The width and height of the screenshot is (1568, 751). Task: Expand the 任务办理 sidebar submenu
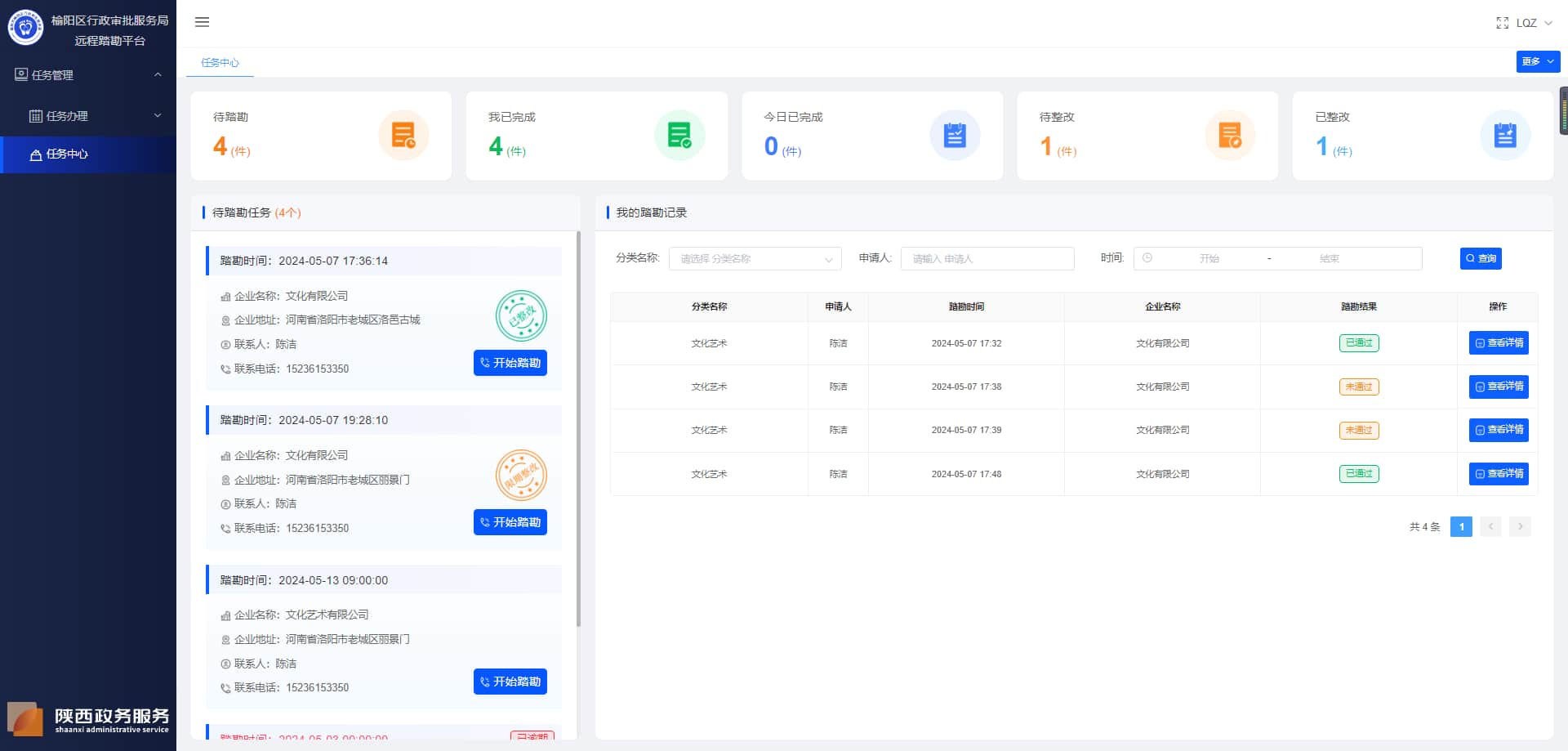88,116
